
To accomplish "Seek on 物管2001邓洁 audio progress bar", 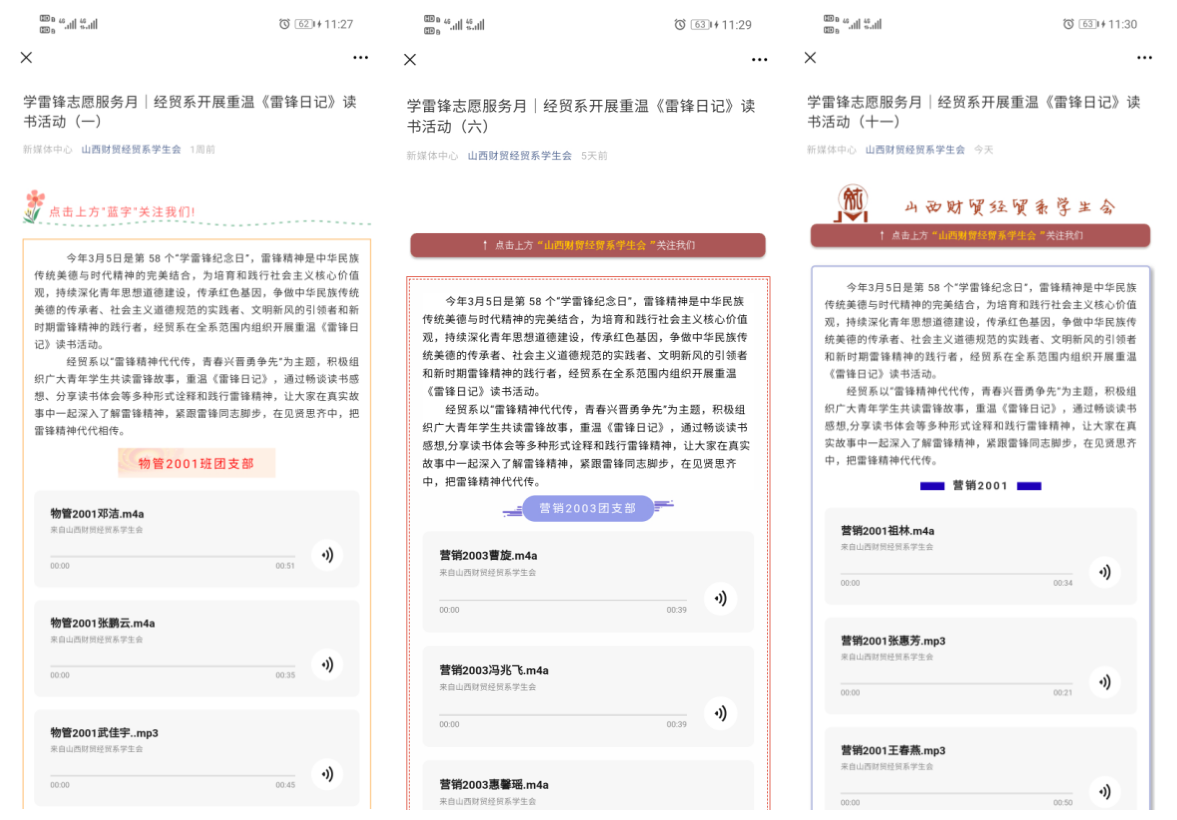I will pos(172,556).
